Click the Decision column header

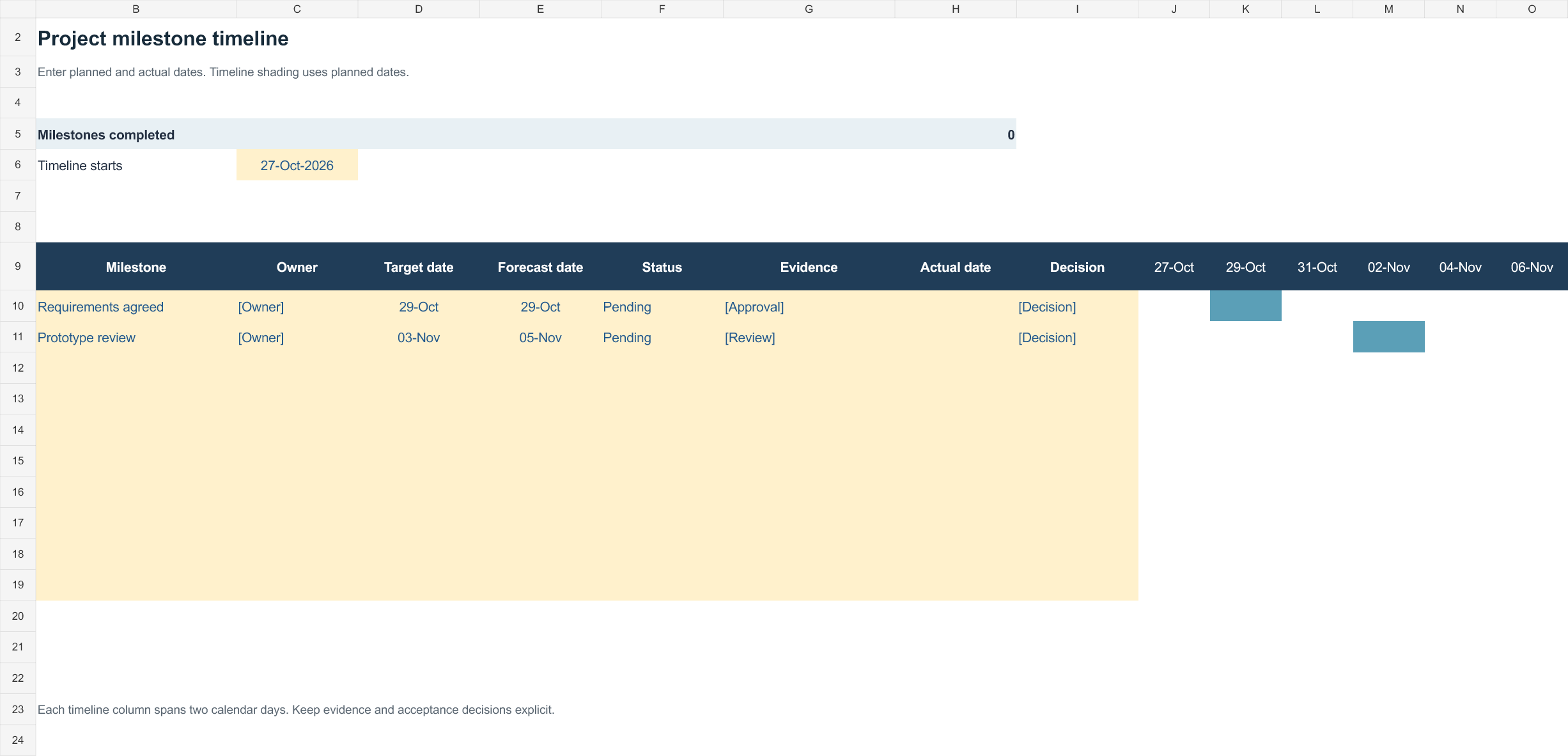click(x=1077, y=267)
